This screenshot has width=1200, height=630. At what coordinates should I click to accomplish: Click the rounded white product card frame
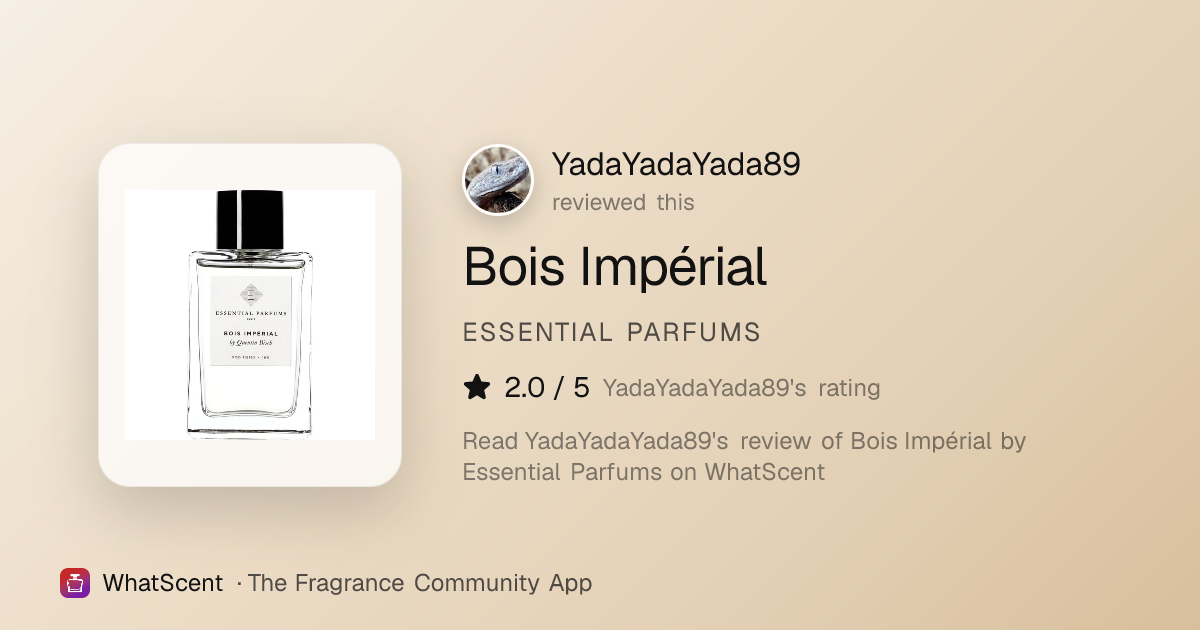[x=250, y=315]
